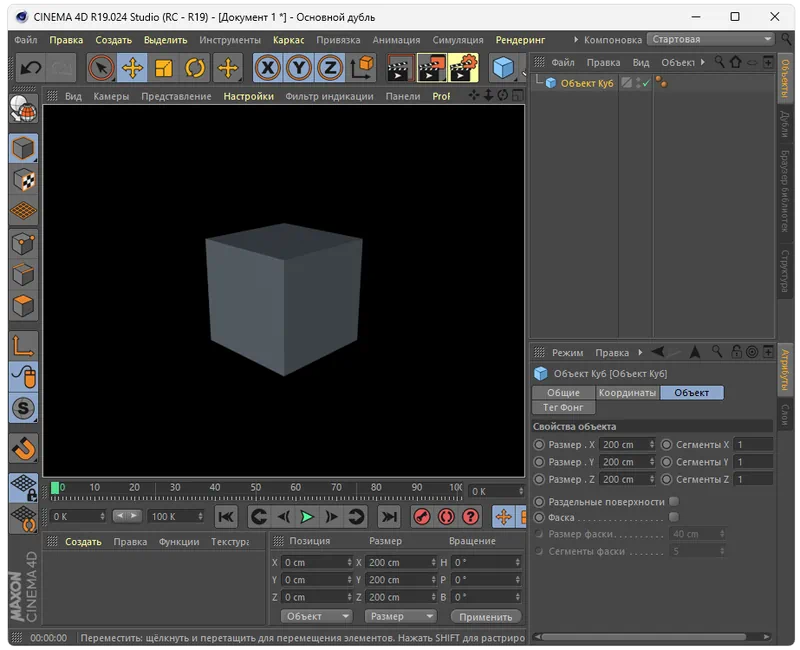Open render settings clapperboard with gear
The height and width of the screenshot is (650, 800).
[x=463, y=68]
